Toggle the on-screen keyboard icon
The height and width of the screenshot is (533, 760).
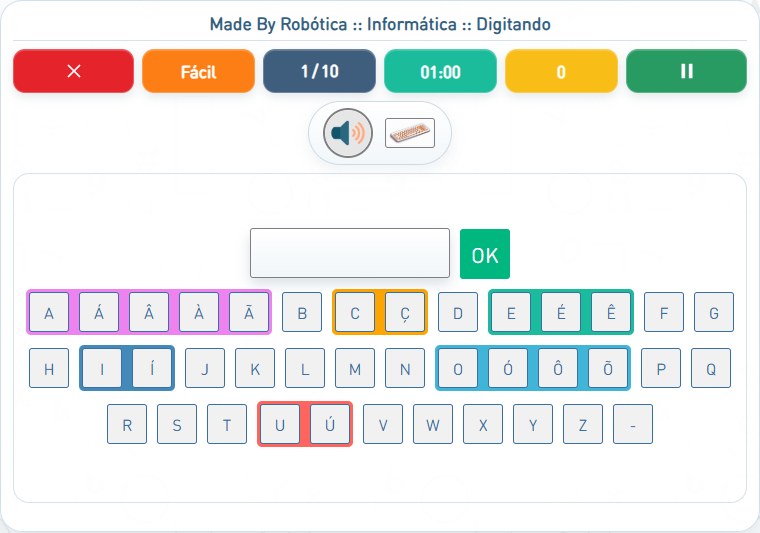coord(410,133)
